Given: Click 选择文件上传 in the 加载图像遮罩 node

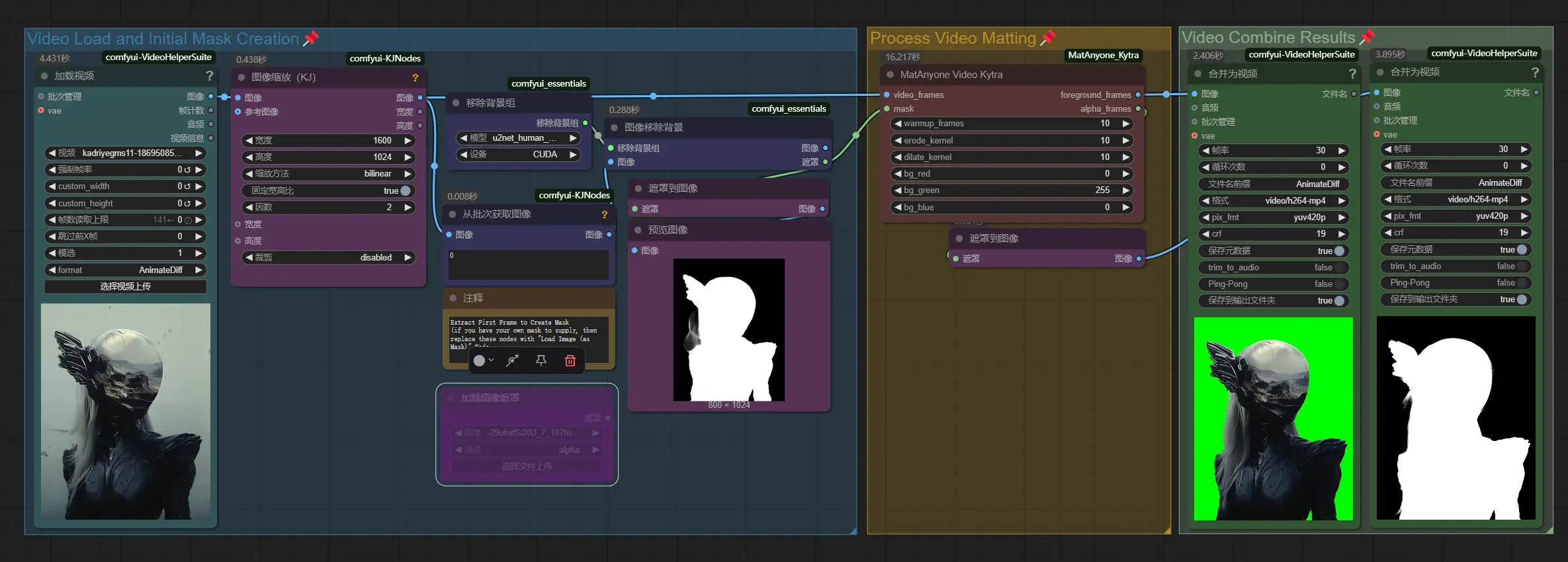Looking at the screenshot, I should pos(527,466).
